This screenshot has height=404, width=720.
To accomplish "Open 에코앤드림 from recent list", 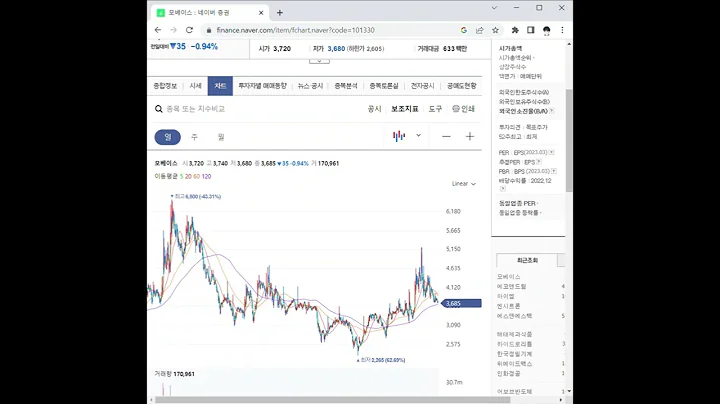I will click(512, 286).
